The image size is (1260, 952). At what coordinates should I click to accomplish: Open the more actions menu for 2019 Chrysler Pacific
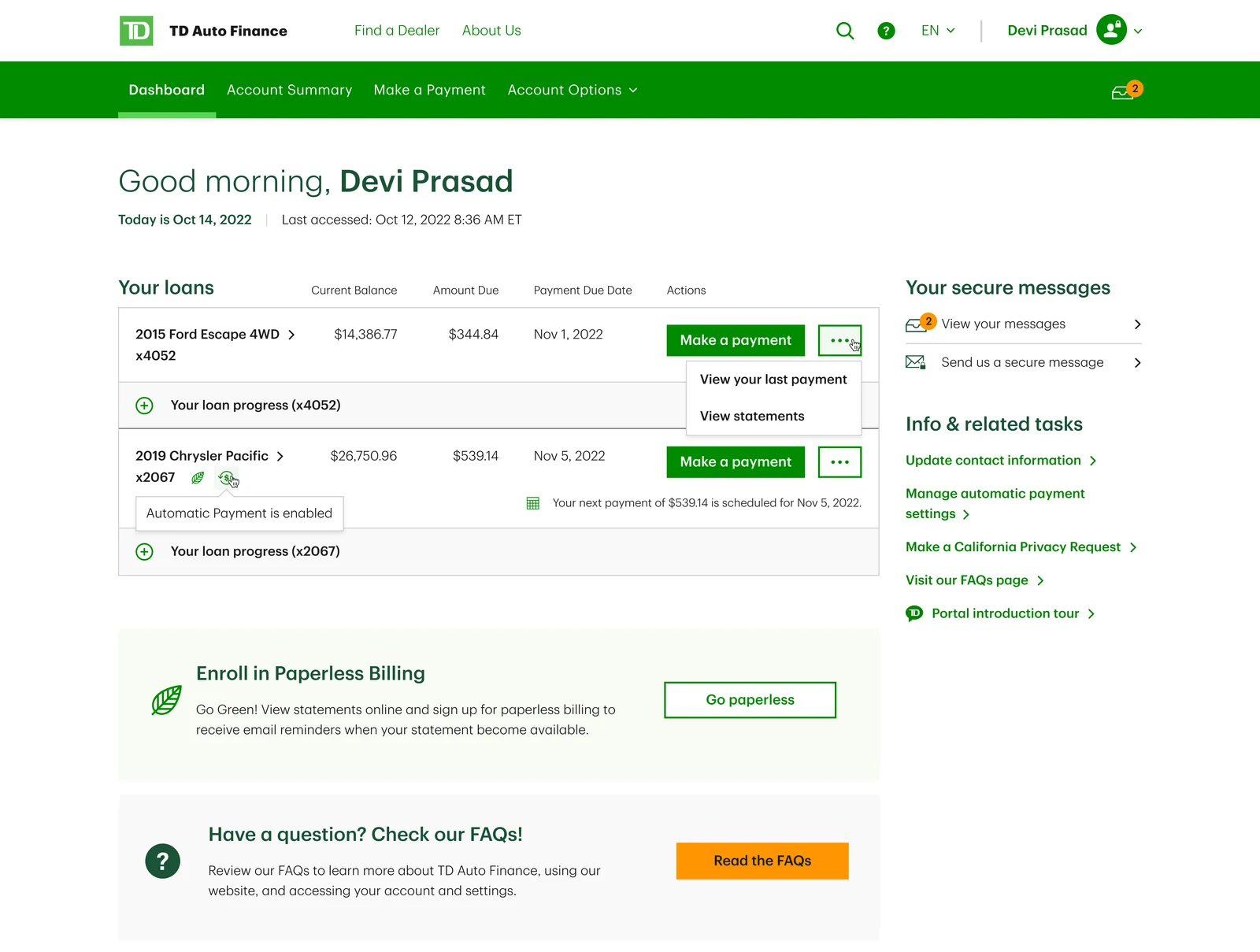point(839,462)
